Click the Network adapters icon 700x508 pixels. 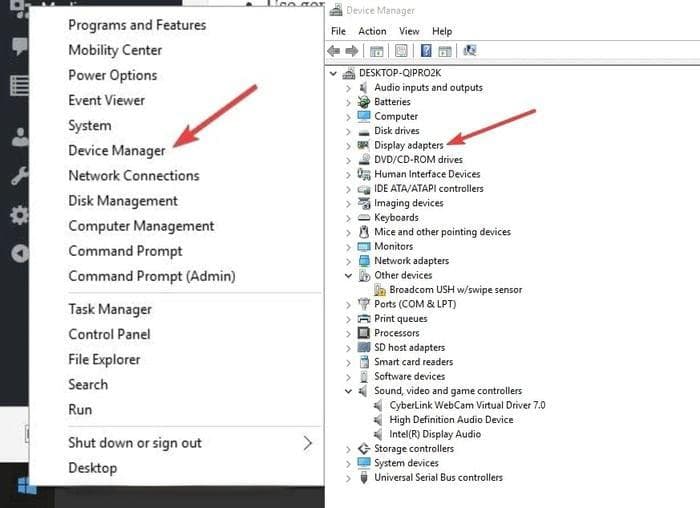tap(364, 261)
